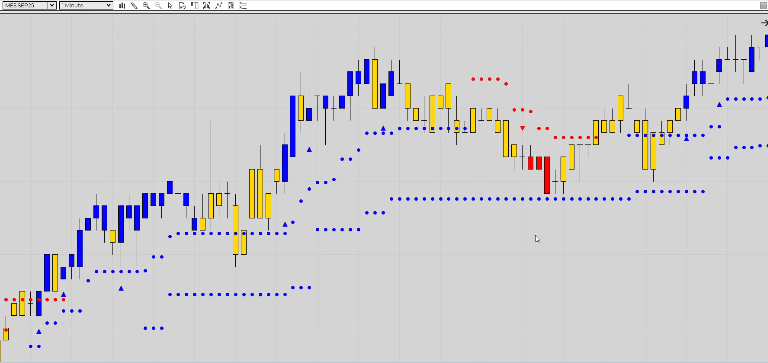Screen dimensions: 768x363
Task: Click the zoom in magnifier icon
Action: (x=146, y=5)
